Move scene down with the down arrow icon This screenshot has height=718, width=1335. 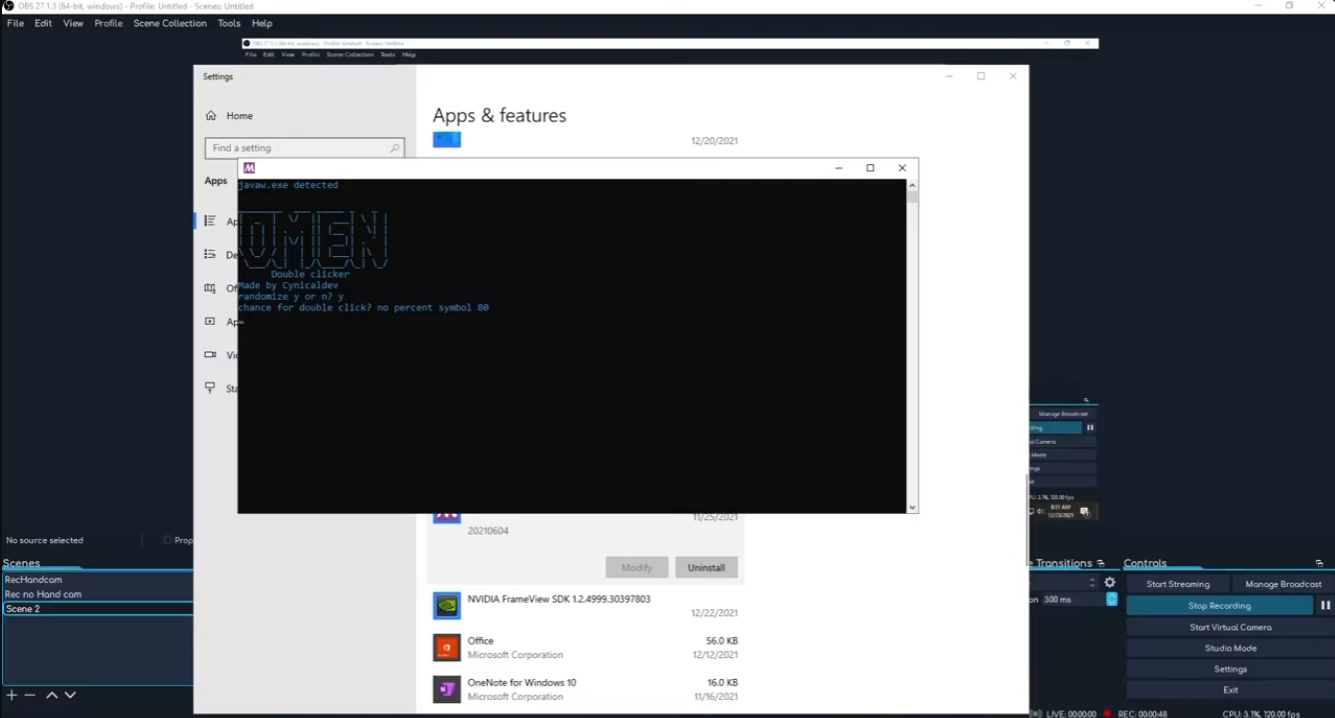[70, 695]
